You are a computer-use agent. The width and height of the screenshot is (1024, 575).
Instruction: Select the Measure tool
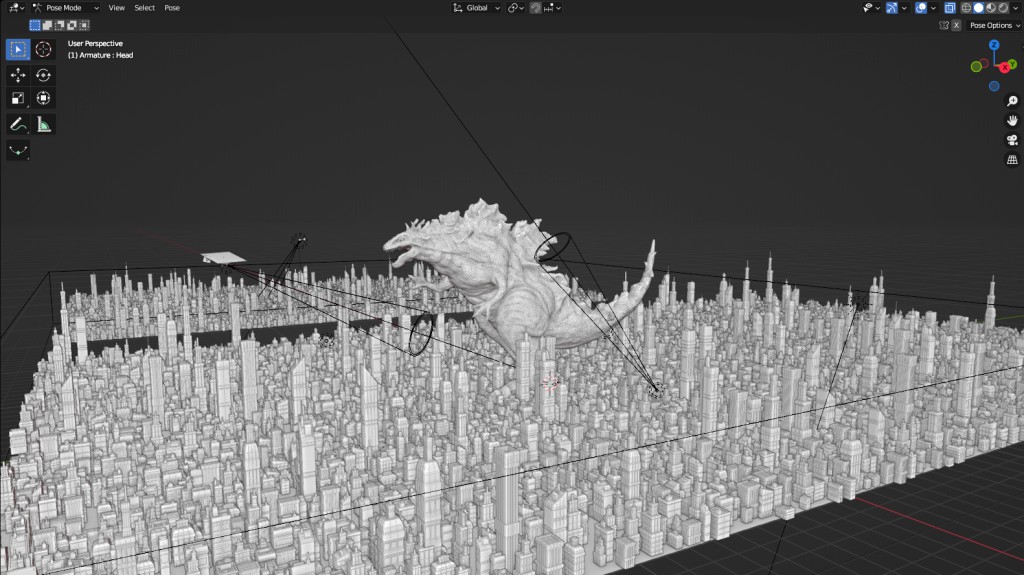(x=44, y=124)
